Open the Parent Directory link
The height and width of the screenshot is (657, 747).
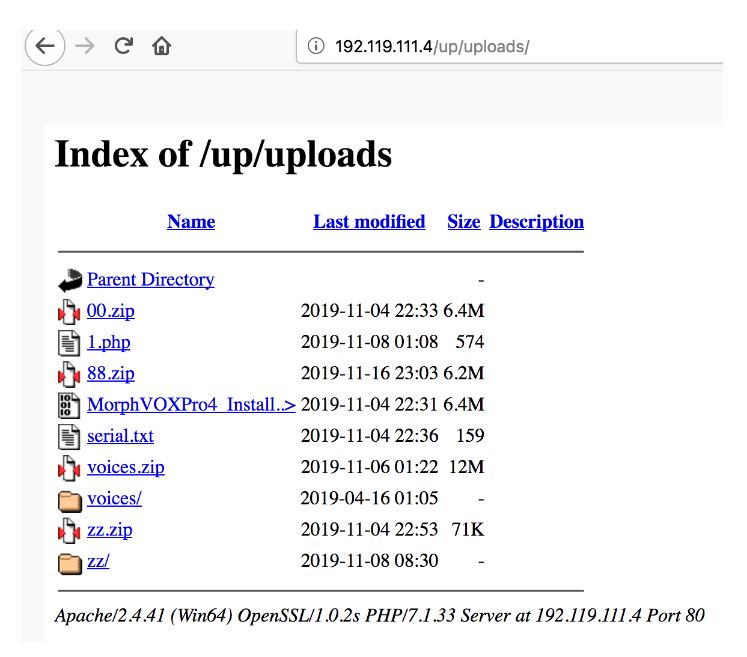[x=150, y=280]
